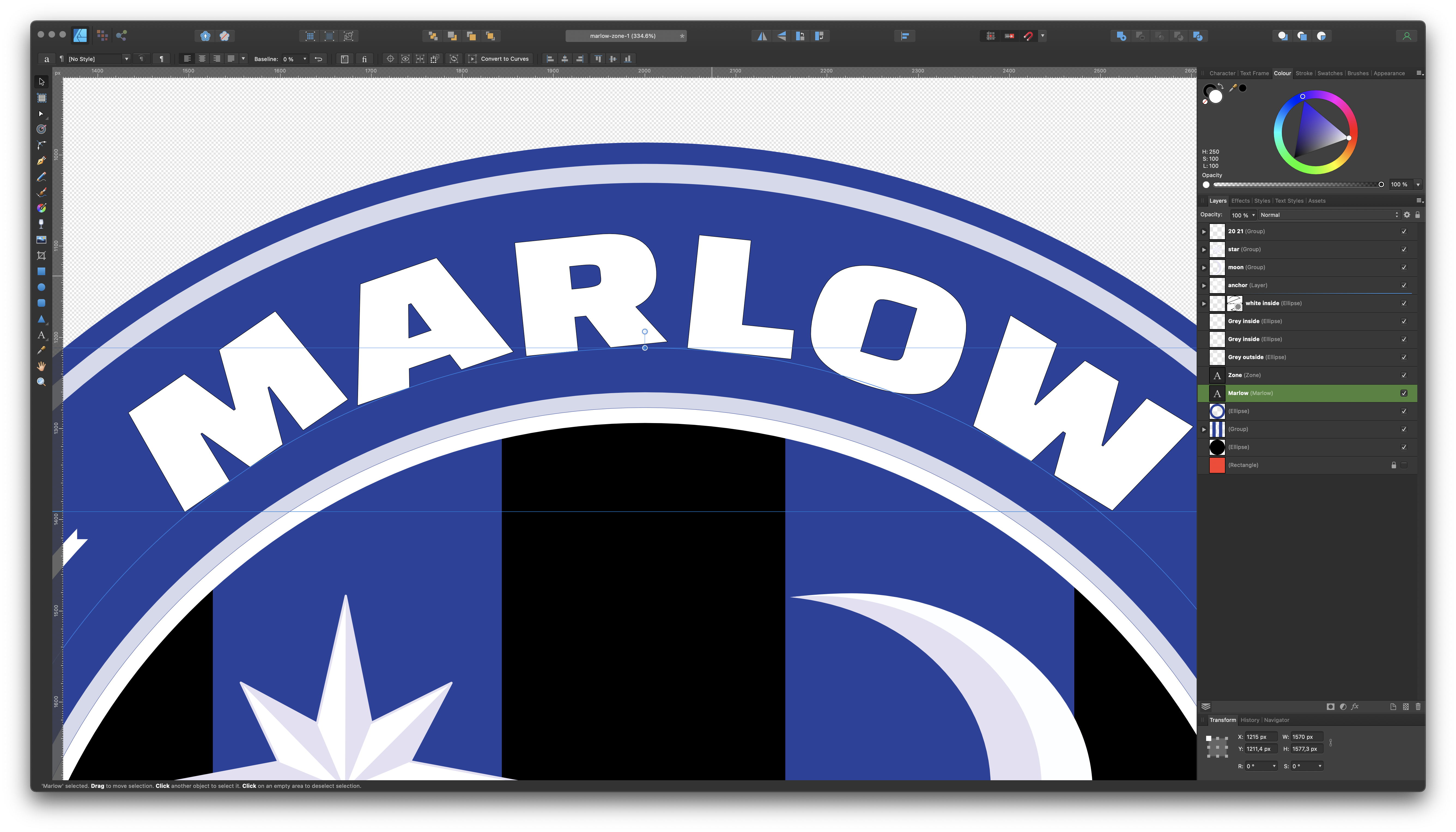This screenshot has height=832, width=1456.
Task: Hide the Zone text layer
Action: tap(1404, 375)
